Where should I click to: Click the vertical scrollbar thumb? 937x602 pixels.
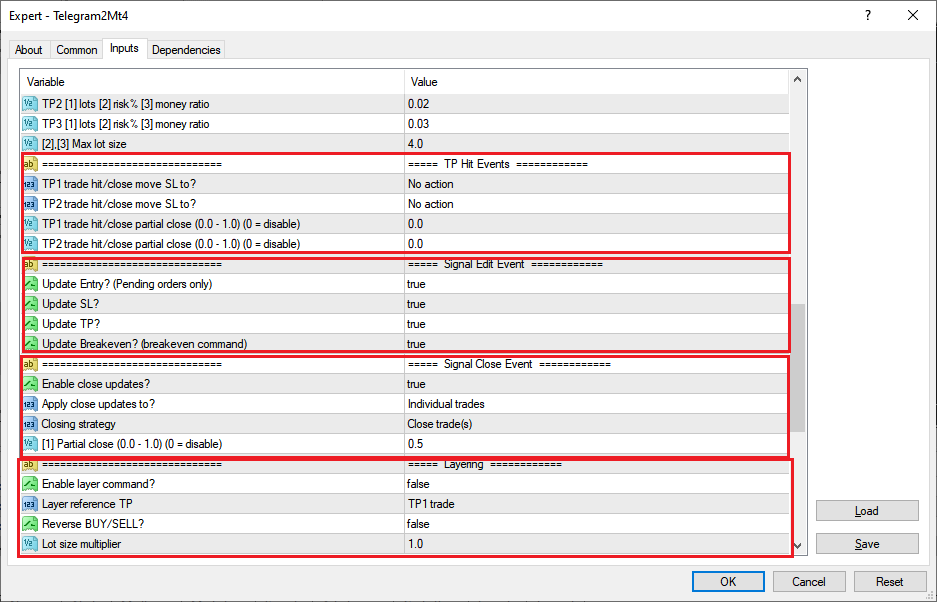point(798,368)
